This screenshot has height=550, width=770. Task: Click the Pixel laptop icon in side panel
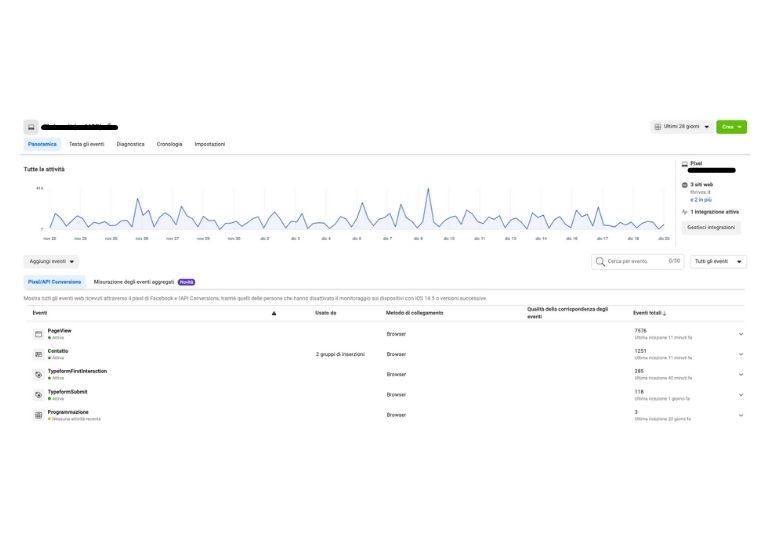click(x=685, y=164)
